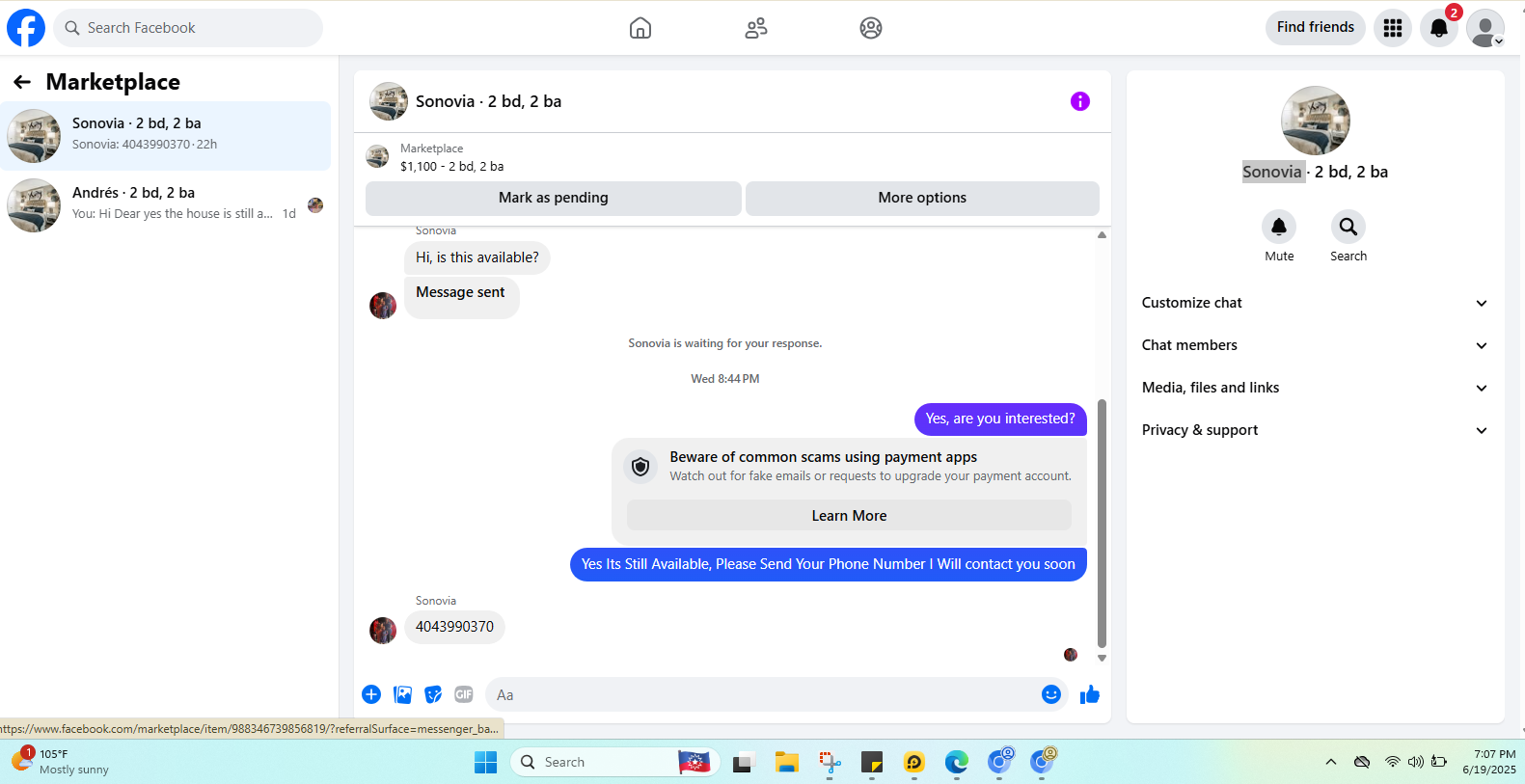Open the account profile avatar menu
This screenshot has height=784, width=1525.
(1485, 28)
